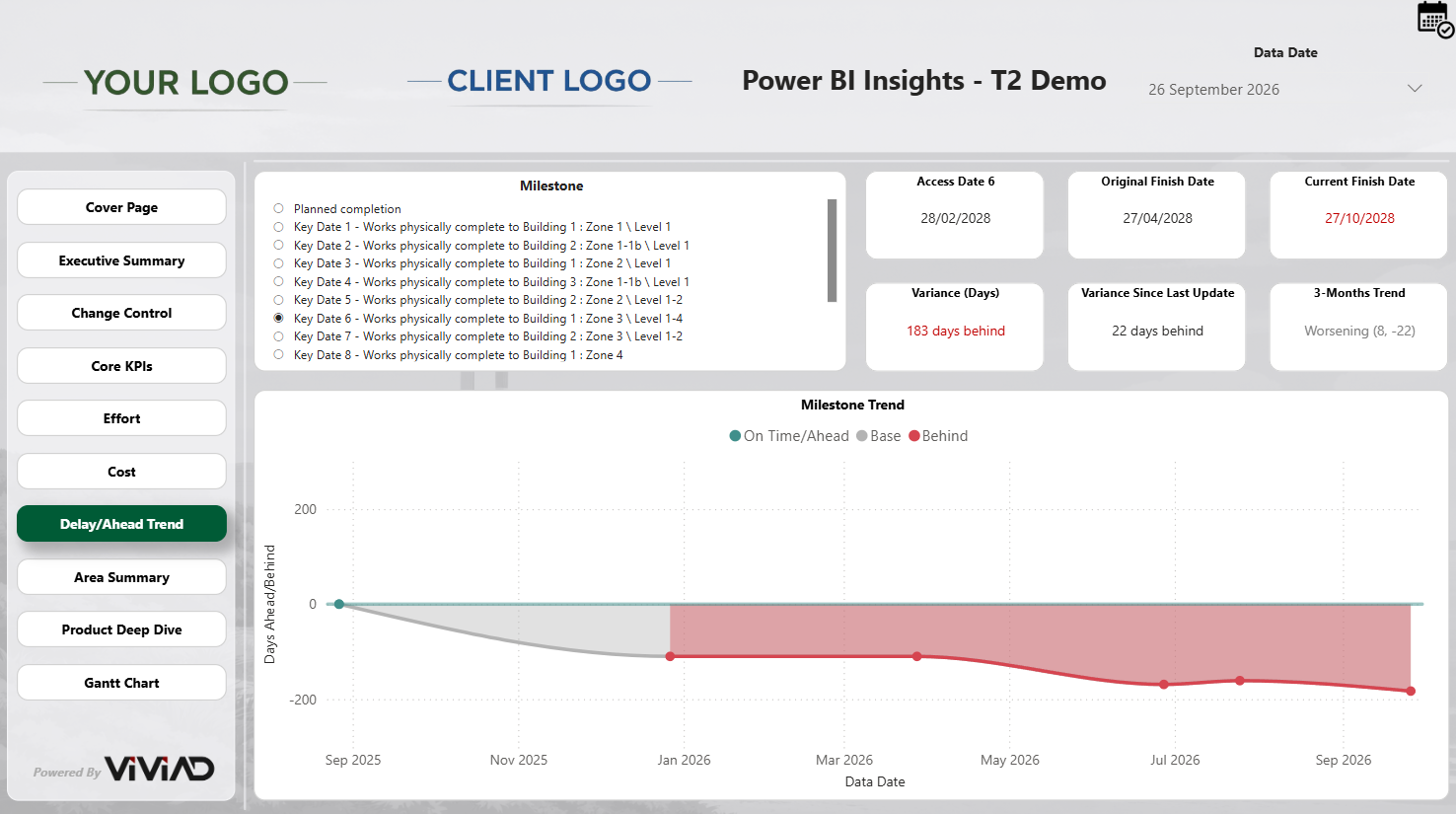Click the CLIENT LOGO image
This screenshot has width=1456, height=814.
(548, 81)
